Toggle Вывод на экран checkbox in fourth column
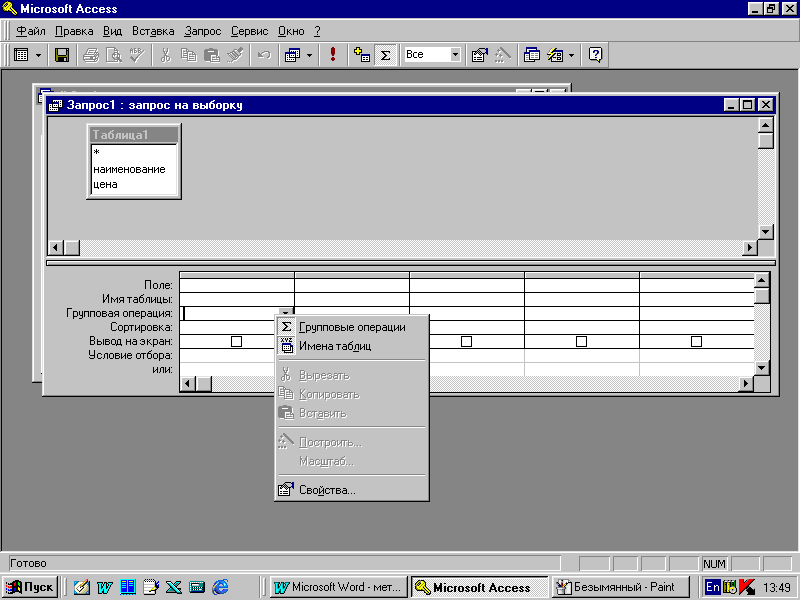Viewport: 800px width, 600px height. [581, 341]
